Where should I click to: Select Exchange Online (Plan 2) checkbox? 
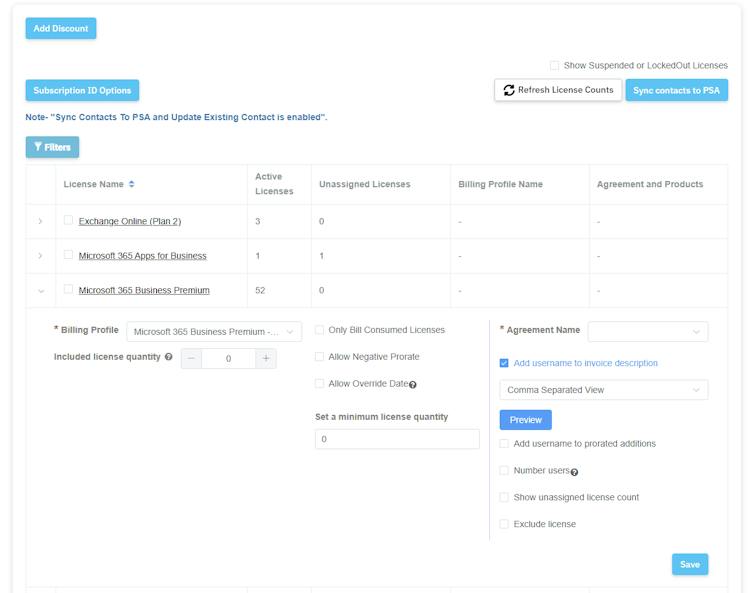coord(68,220)
